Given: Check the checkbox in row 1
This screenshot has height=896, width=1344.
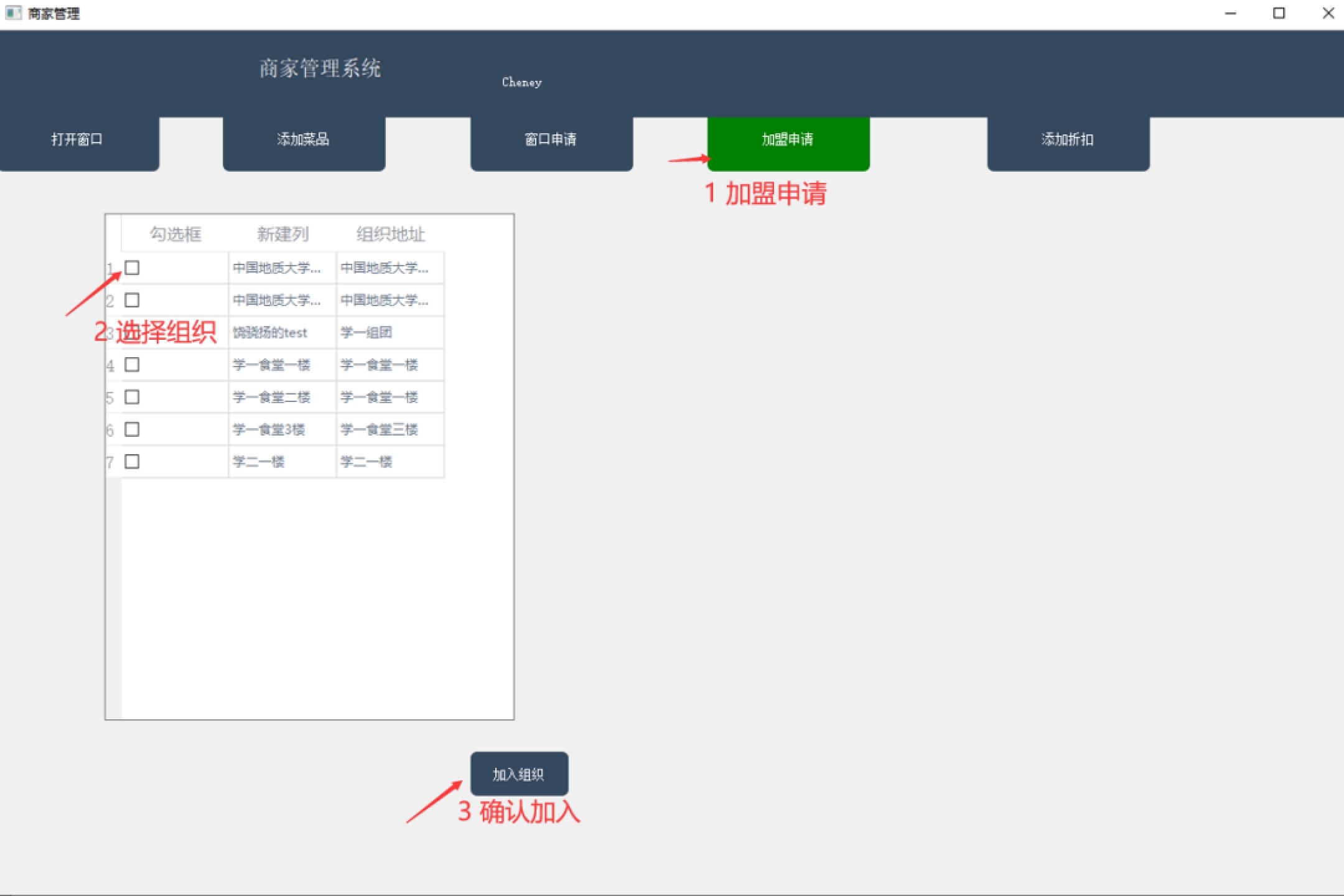Looking at the screenshot, I should point(132,268).
